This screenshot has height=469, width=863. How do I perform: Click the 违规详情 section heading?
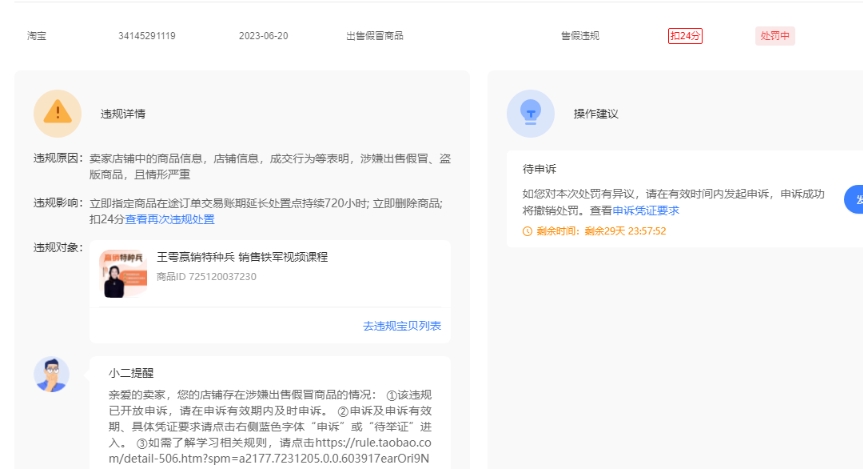(123, 114)
